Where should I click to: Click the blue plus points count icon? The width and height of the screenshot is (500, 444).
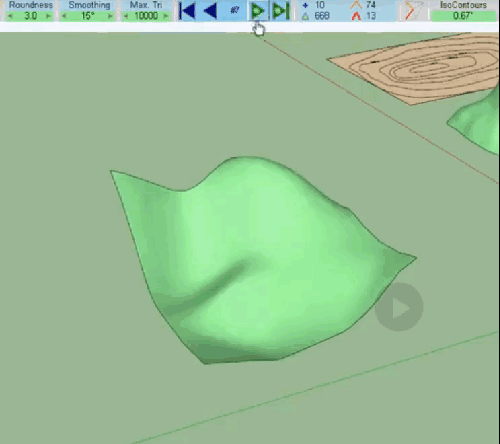point(305,5)
